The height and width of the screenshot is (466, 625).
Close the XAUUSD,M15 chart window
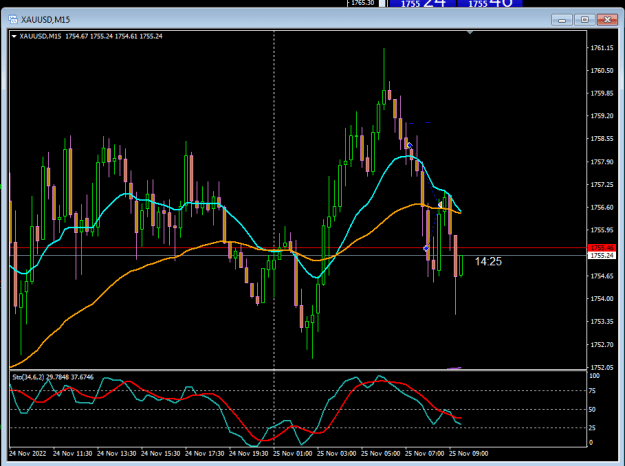click(607, 20)
